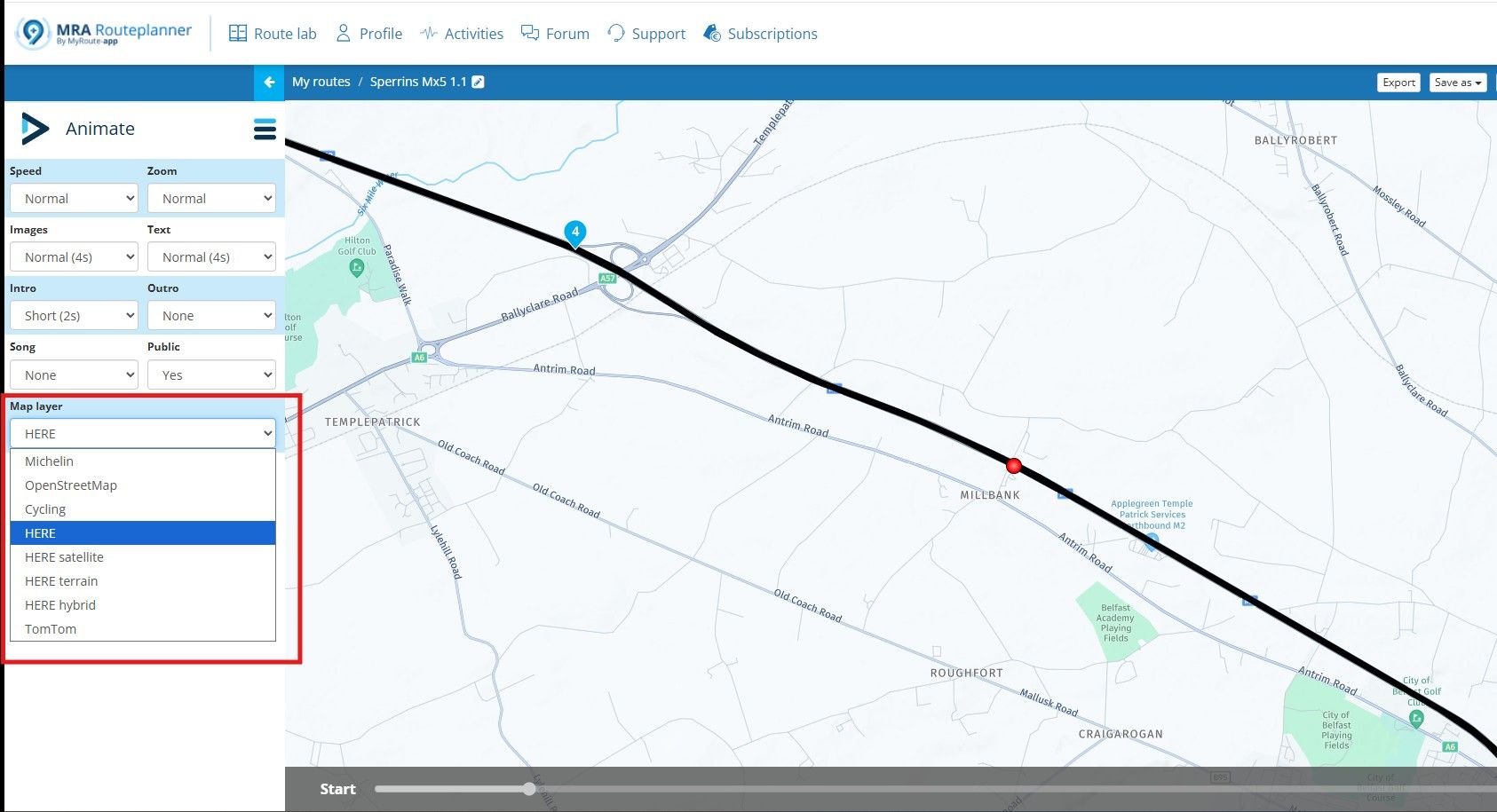
Task: Select OpenStreetMap map layer
Action: point(143,485)
